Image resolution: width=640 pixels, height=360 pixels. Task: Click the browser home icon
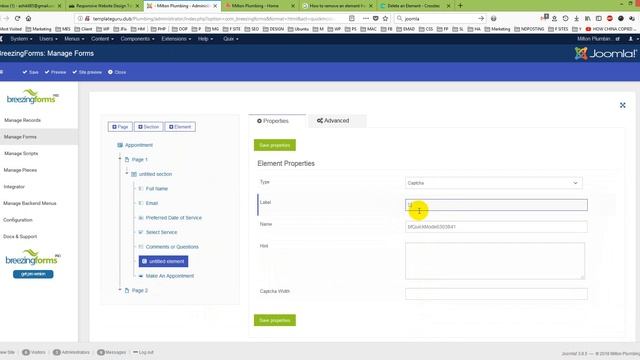pos(28,18)
